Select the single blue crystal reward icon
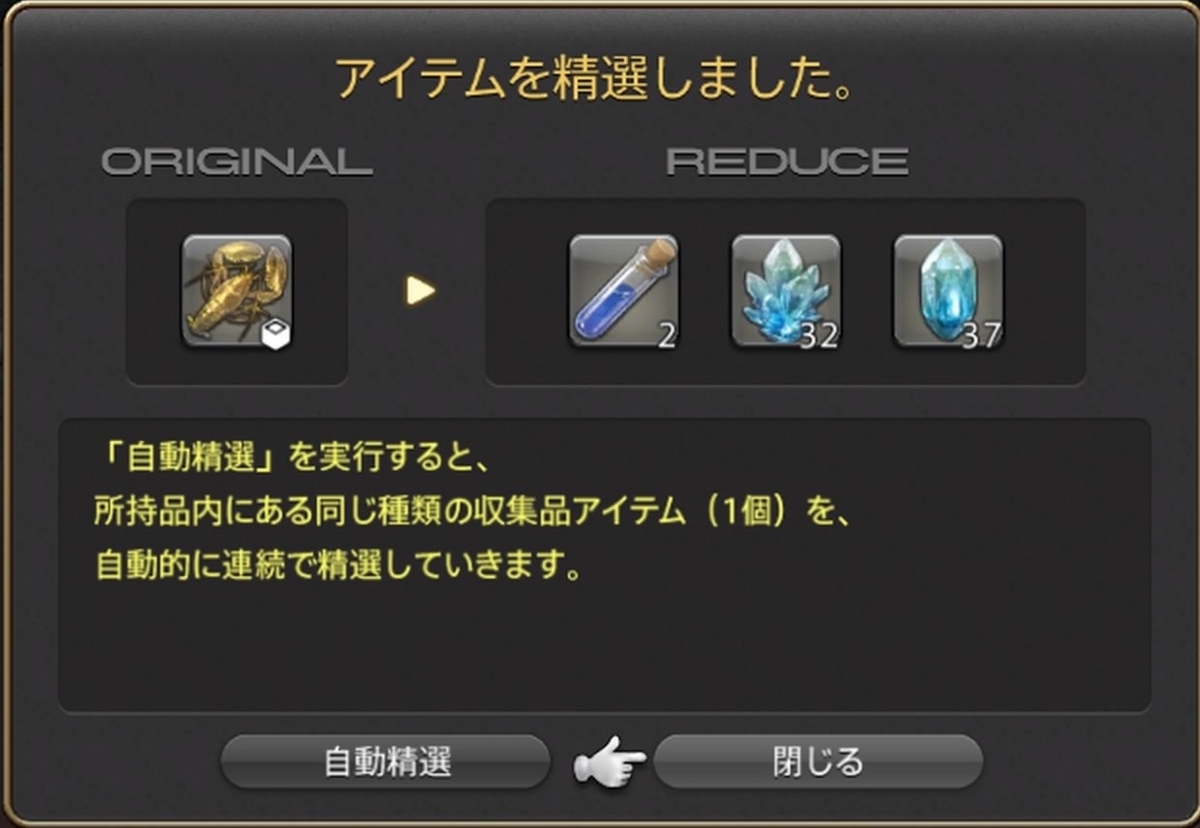Image resolution: width=1200 pixels, height=828 pixels. 948,291
